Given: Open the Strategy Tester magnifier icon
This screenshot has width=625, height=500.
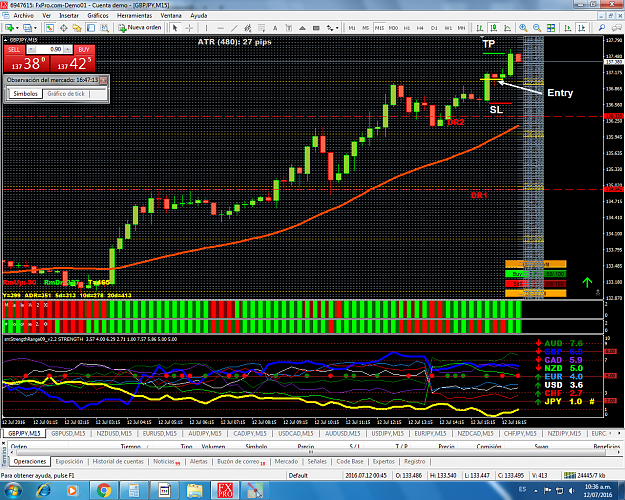Looking at the screenshot, I should (x=104, y=28).
